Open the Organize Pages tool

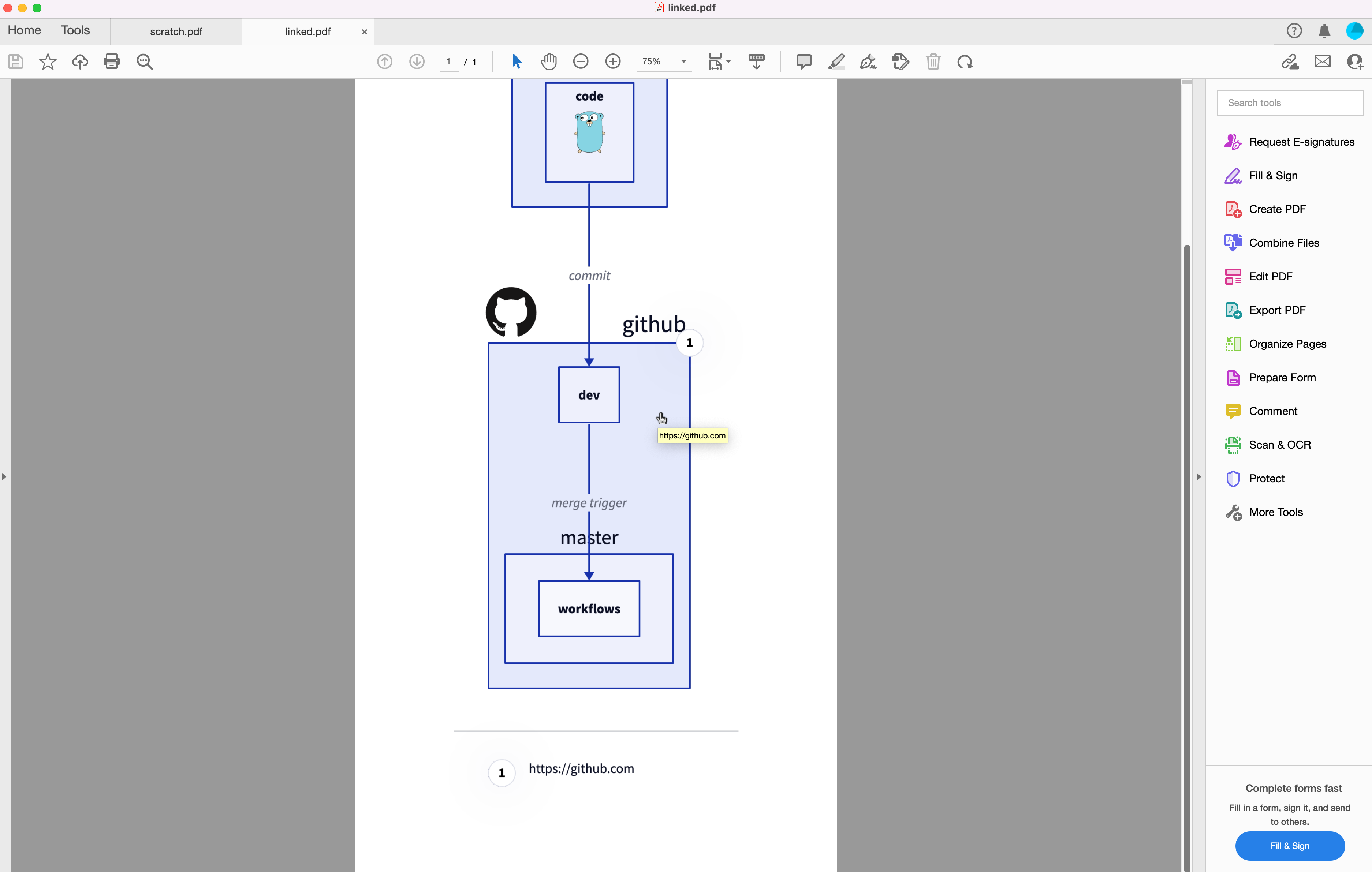point(1276,344)
